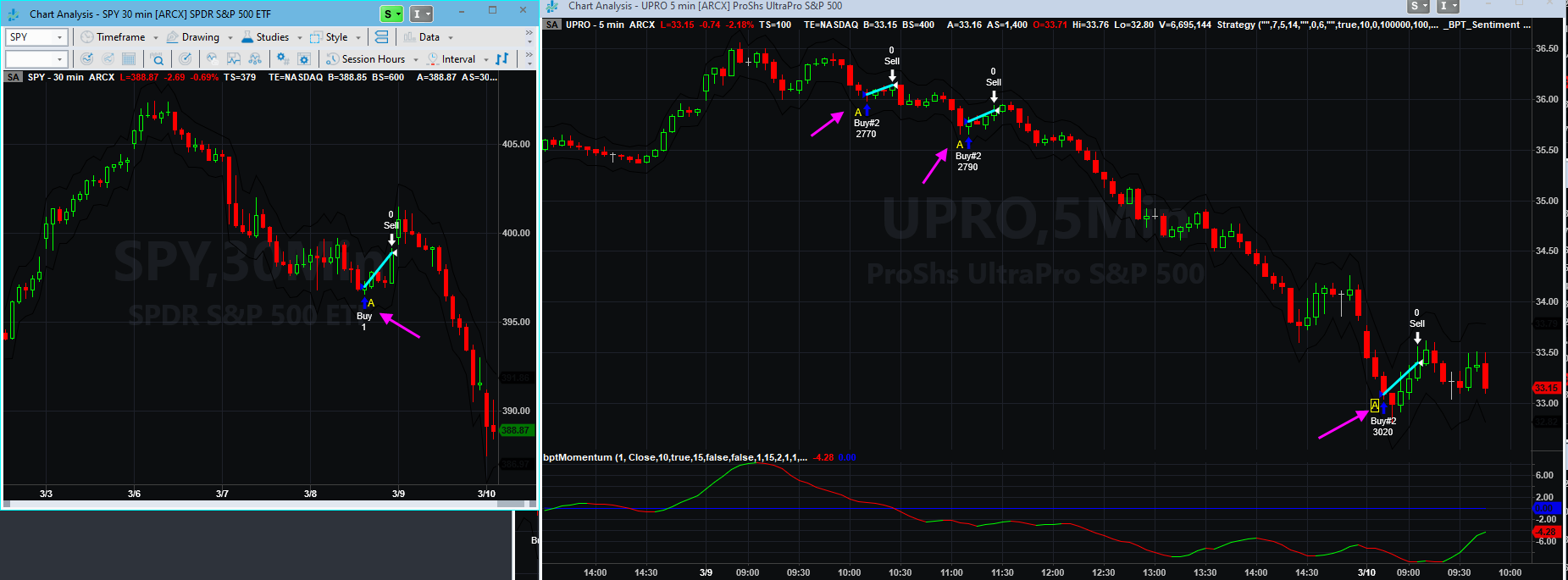Click the grid table icon in toolbar
Screen dimensions: 1568x580
[x=129, y=59]
